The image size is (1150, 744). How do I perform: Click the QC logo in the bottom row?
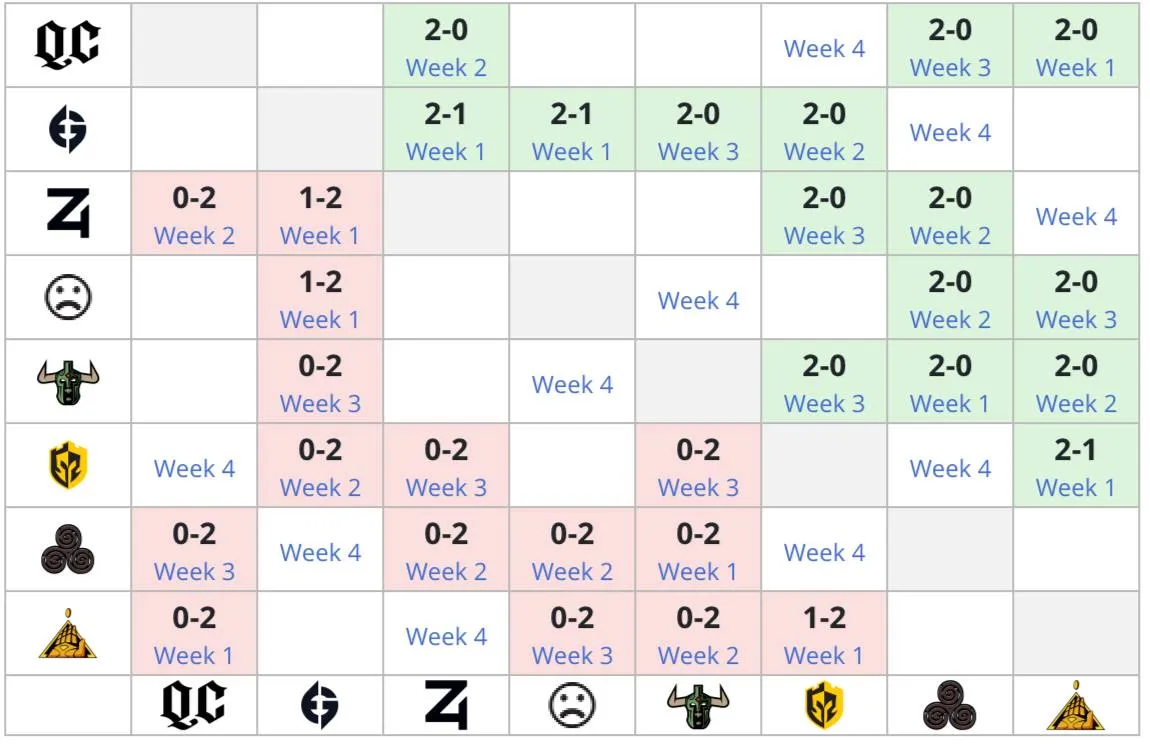194,704
